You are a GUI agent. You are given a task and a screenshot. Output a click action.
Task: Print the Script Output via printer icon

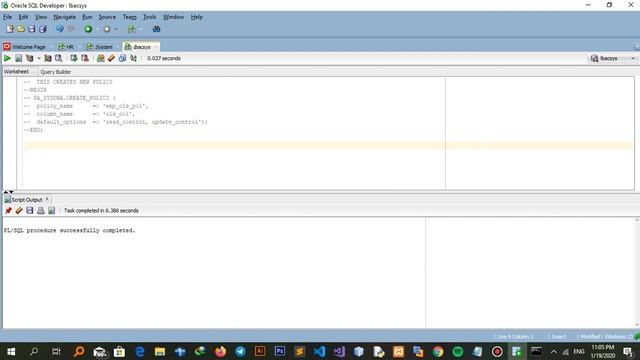coord(40,211)
